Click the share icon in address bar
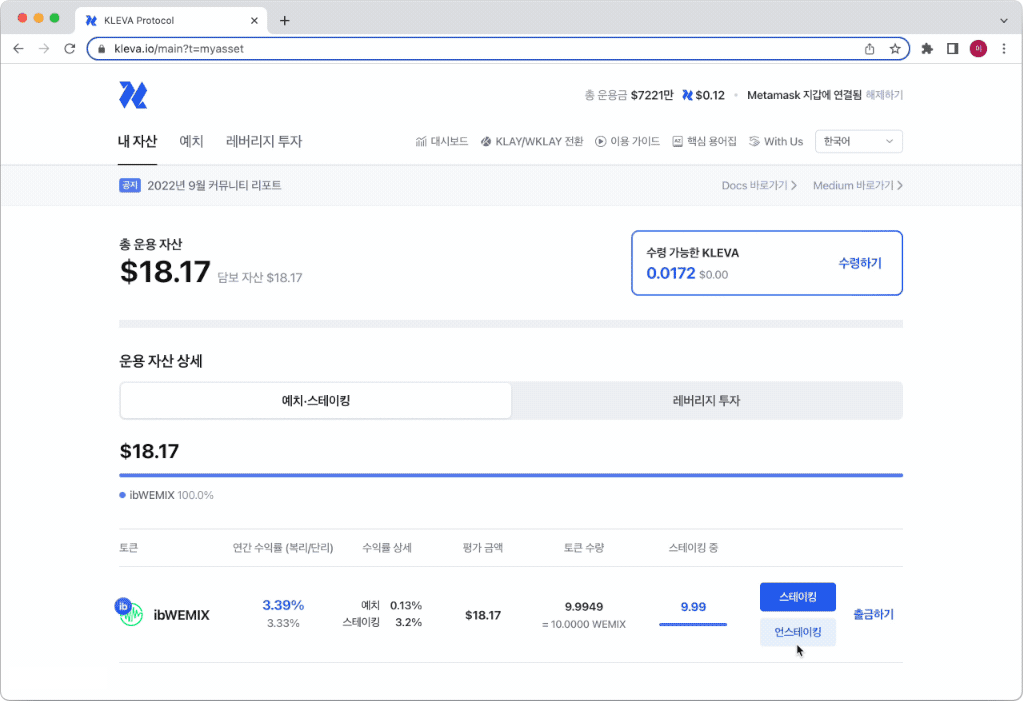Viewport: 1023px width, 701px height. [x=870, y=48]
